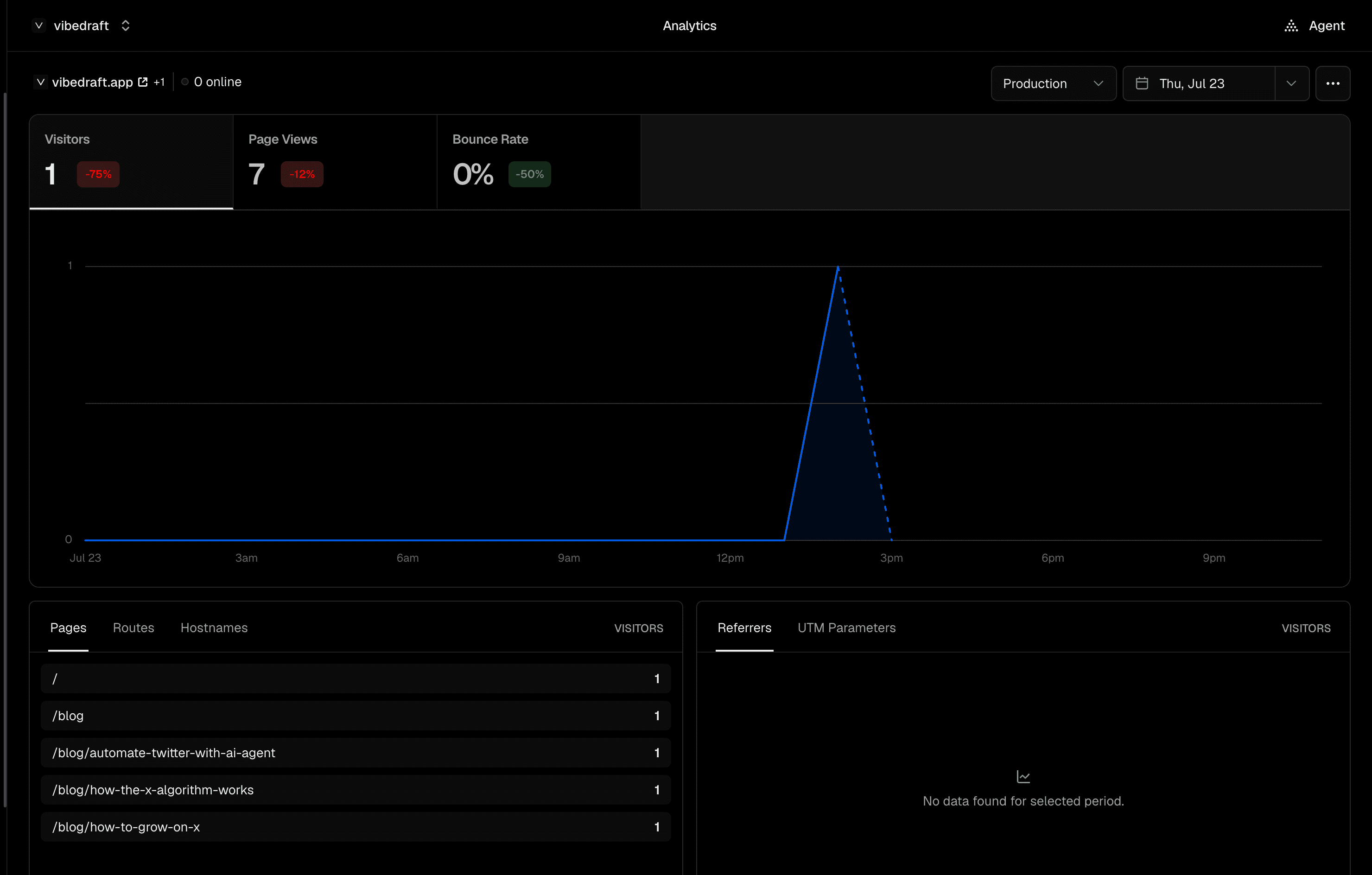Click the -75% visitors change badge
Viewport: 1372px width, 875px height.
[x=98, y=174]
